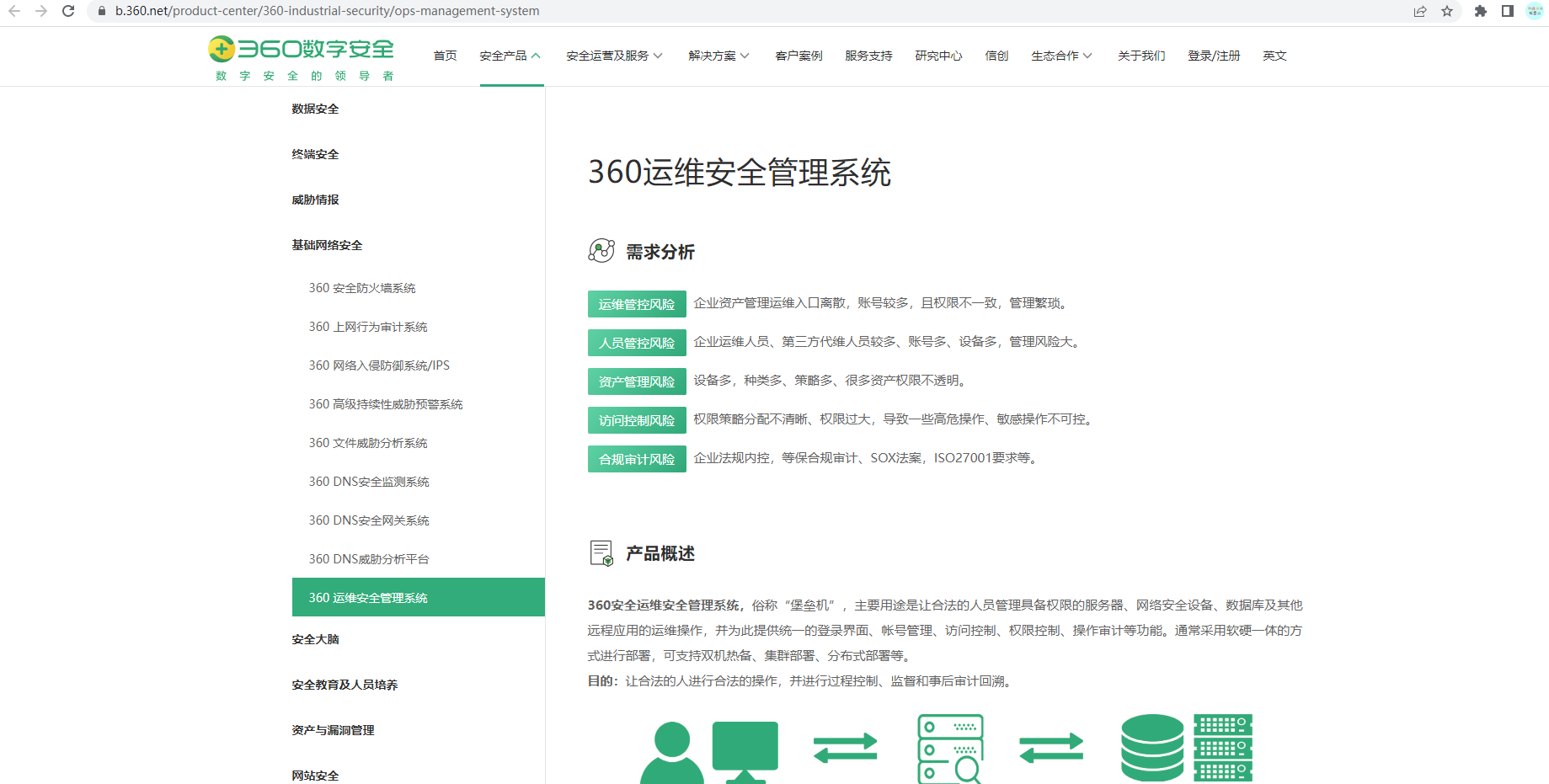Open 研究中心 in the navigation bar
Image resolution: width=1549 pixels, height=784 pixels.
click(938, 56)
